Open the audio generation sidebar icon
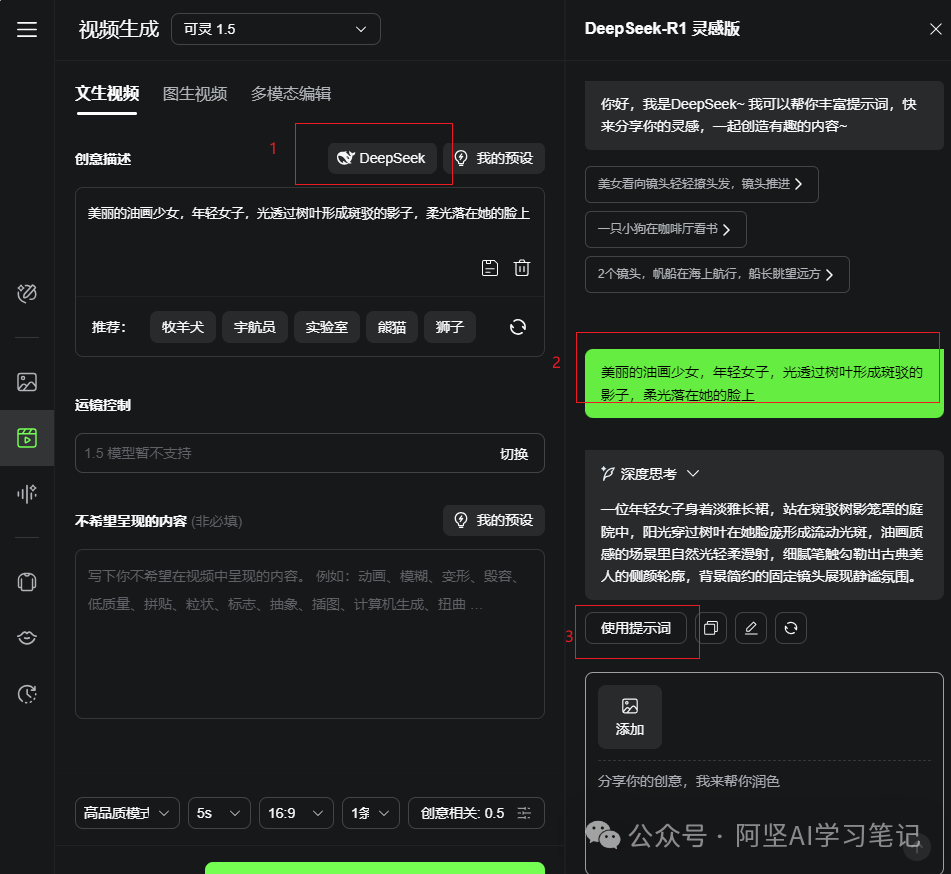The image size is (951, 874). 27,493
